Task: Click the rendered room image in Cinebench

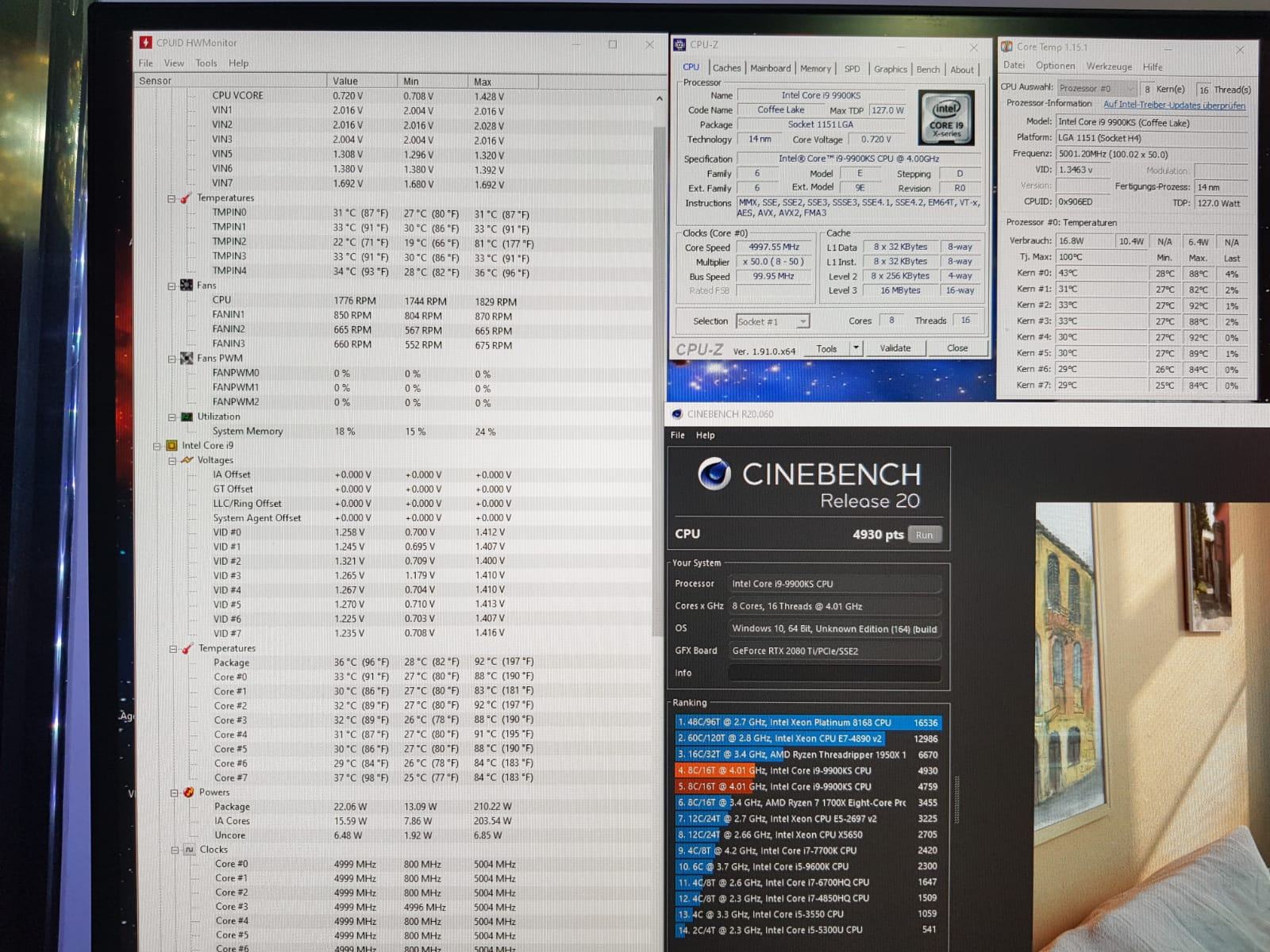Action: point(1153,727)
